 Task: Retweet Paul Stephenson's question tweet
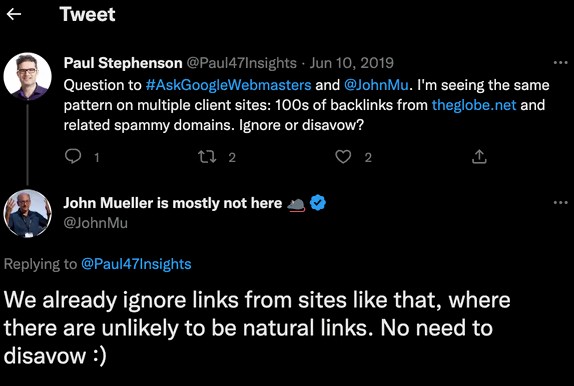[x=207, y=157]
